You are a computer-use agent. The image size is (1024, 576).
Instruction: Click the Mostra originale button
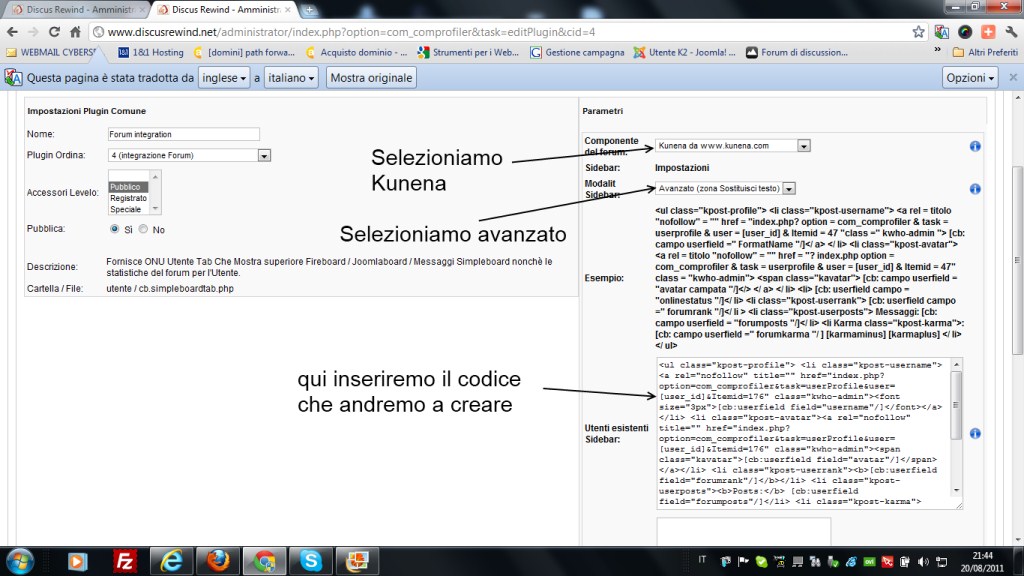pyautogui.click(x=370, y=78)
